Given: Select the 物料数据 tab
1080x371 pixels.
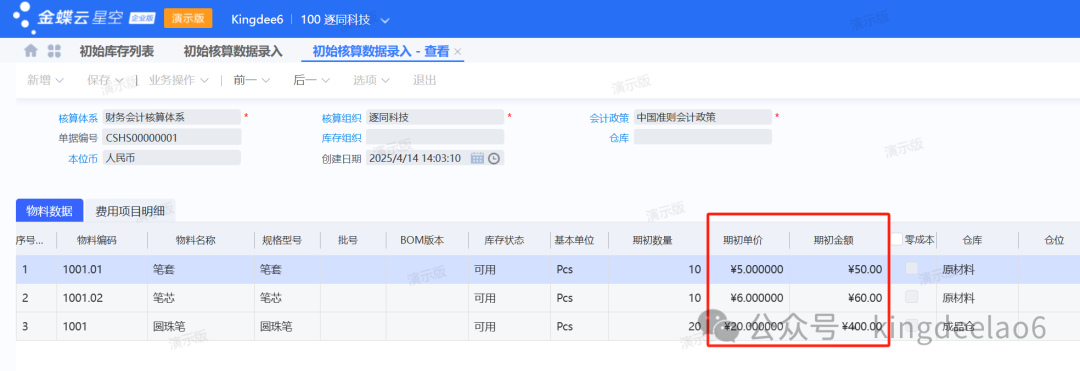Looking at the screenshot, I should 49,211.
